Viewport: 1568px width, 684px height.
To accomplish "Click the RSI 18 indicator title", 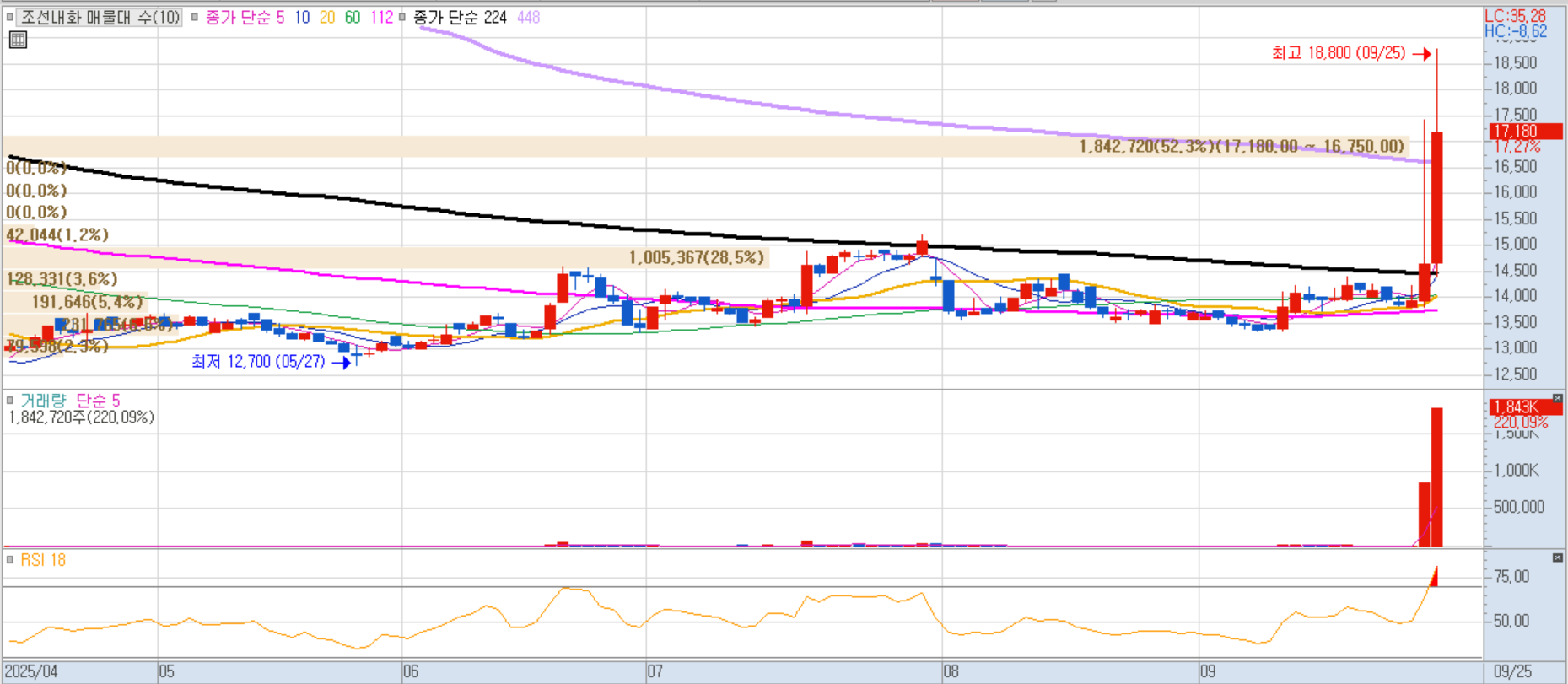I will tap(43, 560).
